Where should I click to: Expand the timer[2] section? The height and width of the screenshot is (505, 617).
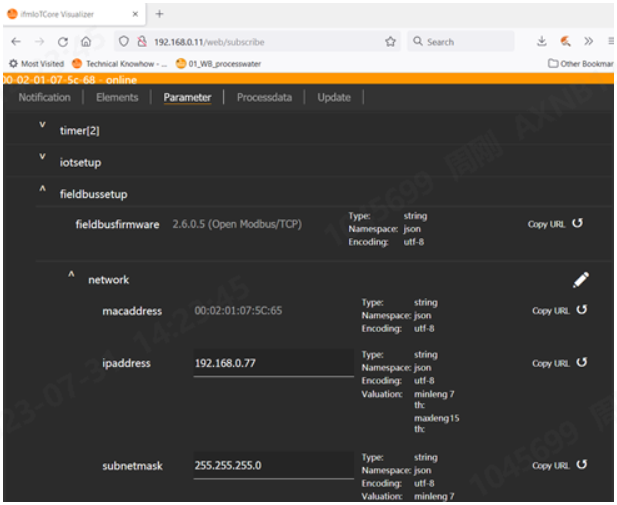click(x=42, y=125)
